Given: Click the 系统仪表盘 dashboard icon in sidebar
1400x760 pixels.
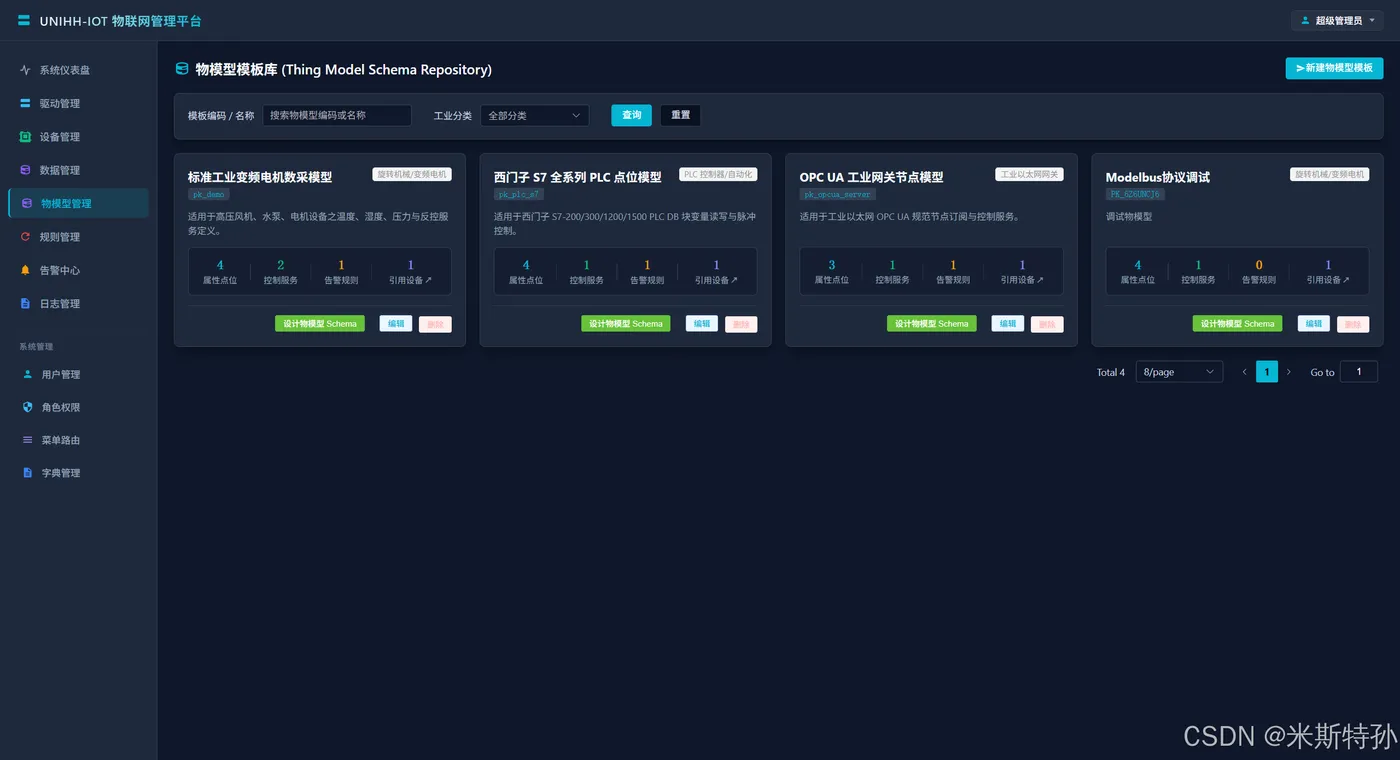Looking at the screenshot, I should [25, 70].
